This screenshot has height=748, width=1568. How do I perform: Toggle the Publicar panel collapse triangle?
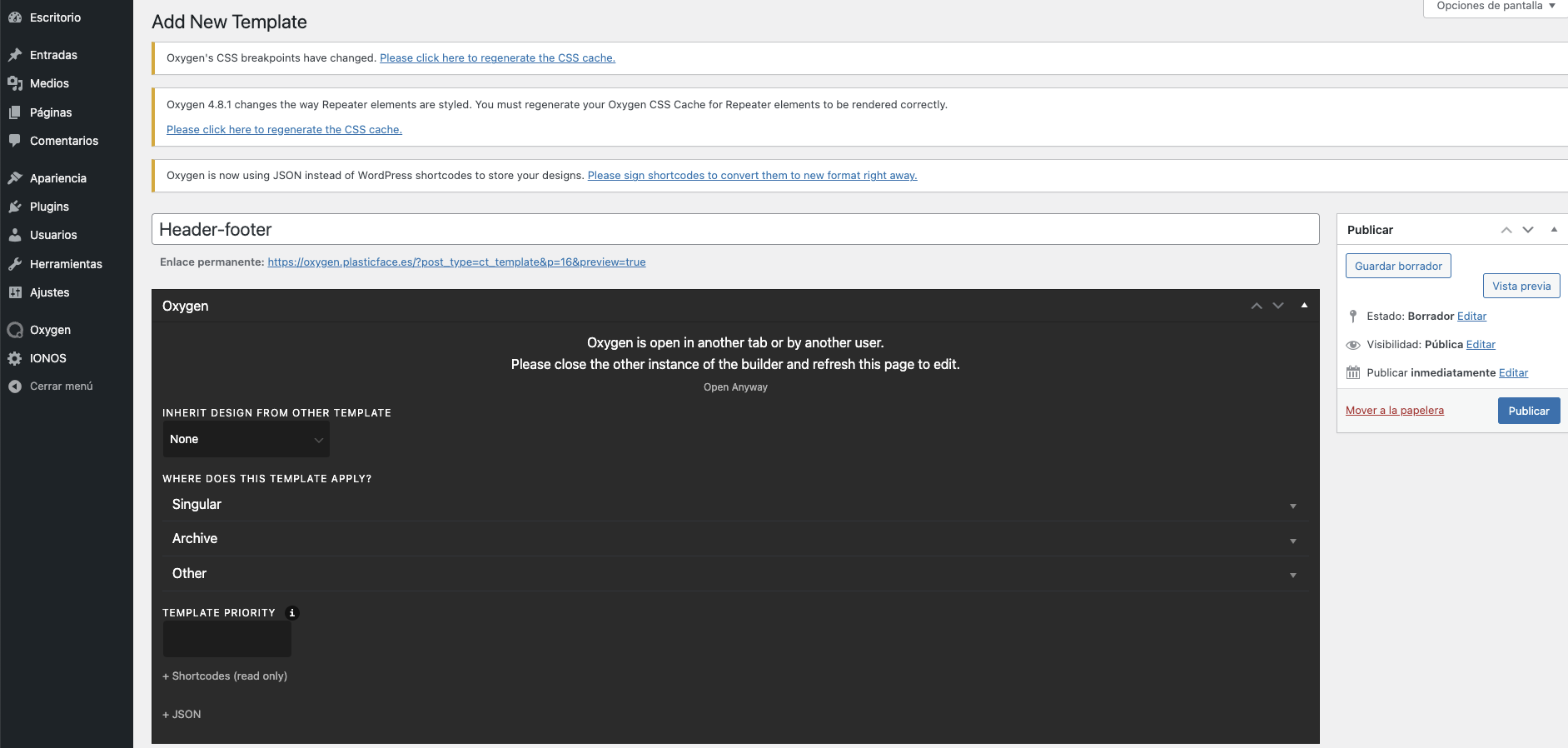coord(1554,230)
